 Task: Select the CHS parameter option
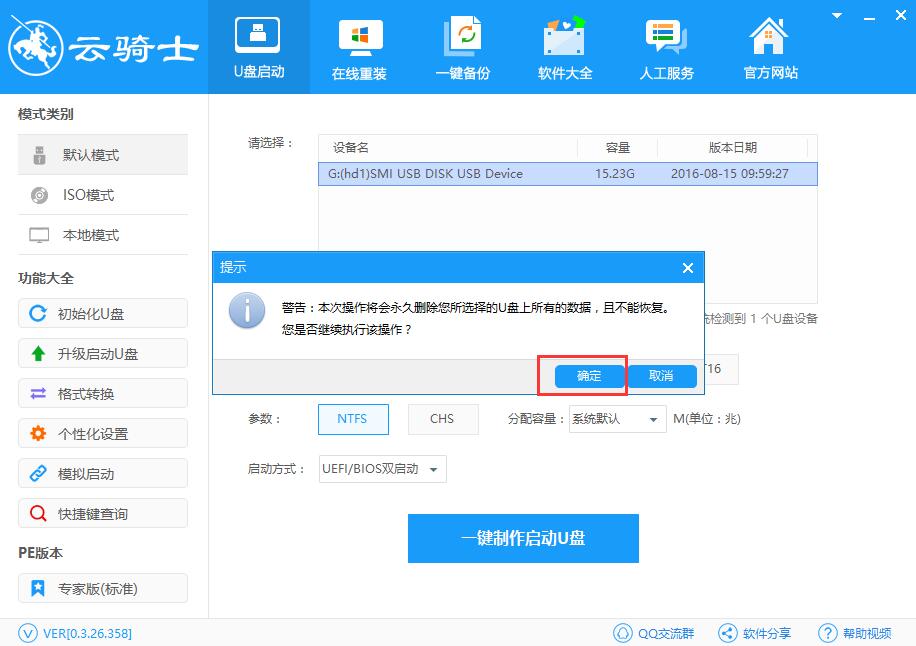click(442, 419)
